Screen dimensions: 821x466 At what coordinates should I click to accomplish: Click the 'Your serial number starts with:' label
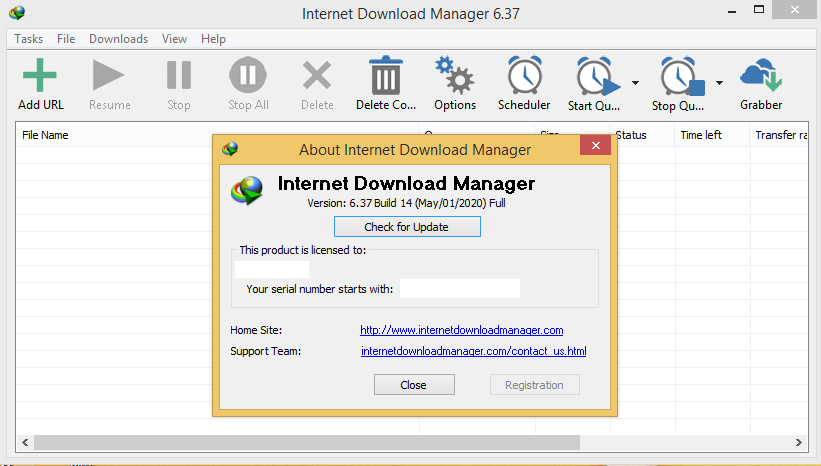(319, 289)
